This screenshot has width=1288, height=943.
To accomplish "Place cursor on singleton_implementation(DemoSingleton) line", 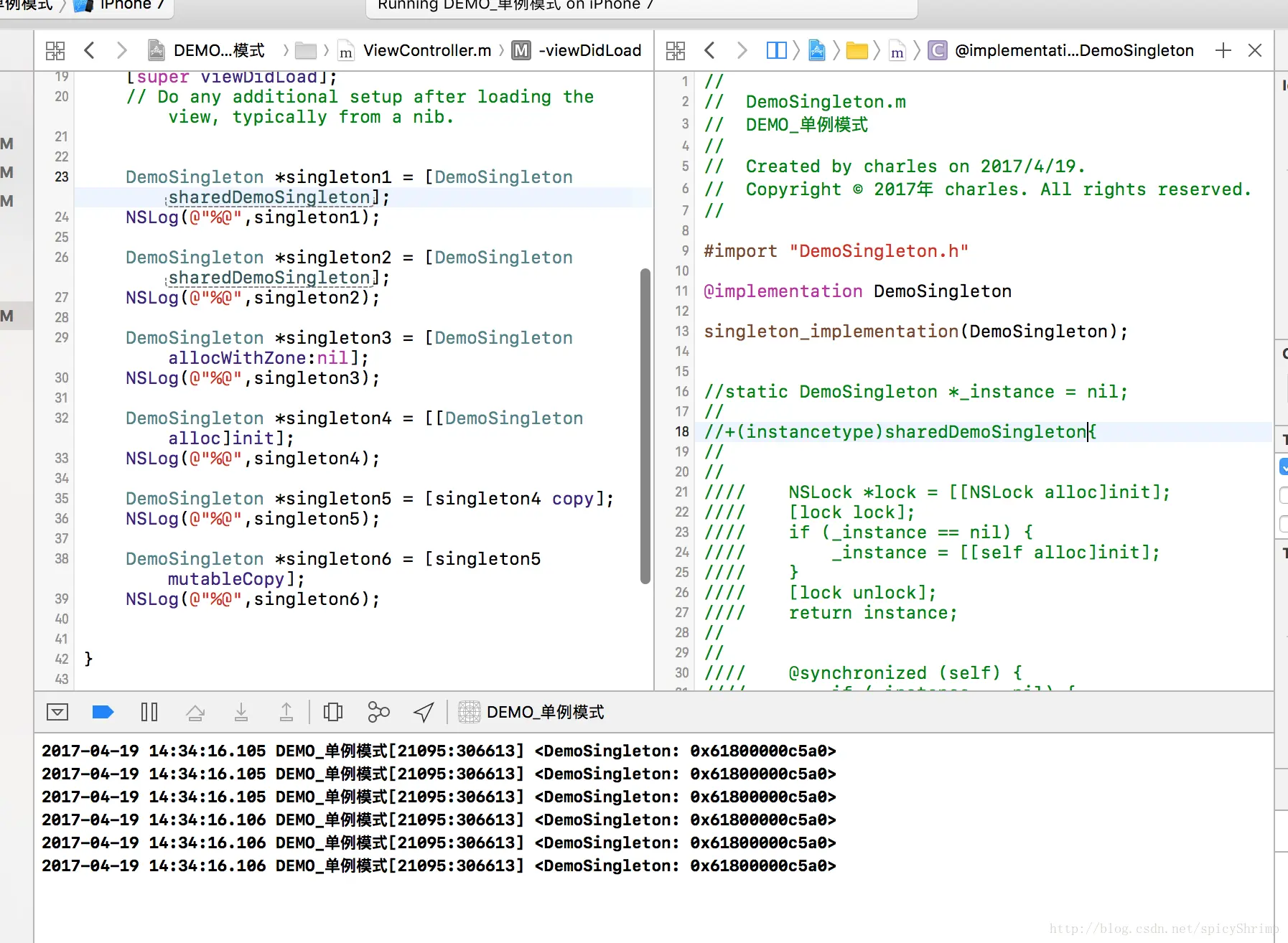I will [x=916, y=331].
